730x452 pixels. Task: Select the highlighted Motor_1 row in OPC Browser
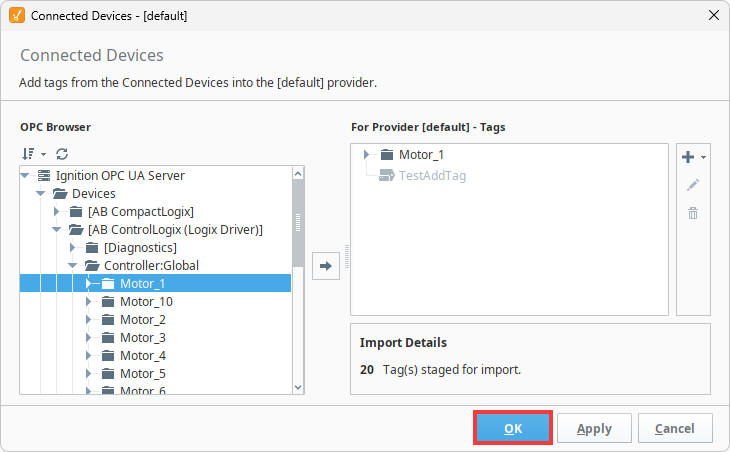coord(155,283)
